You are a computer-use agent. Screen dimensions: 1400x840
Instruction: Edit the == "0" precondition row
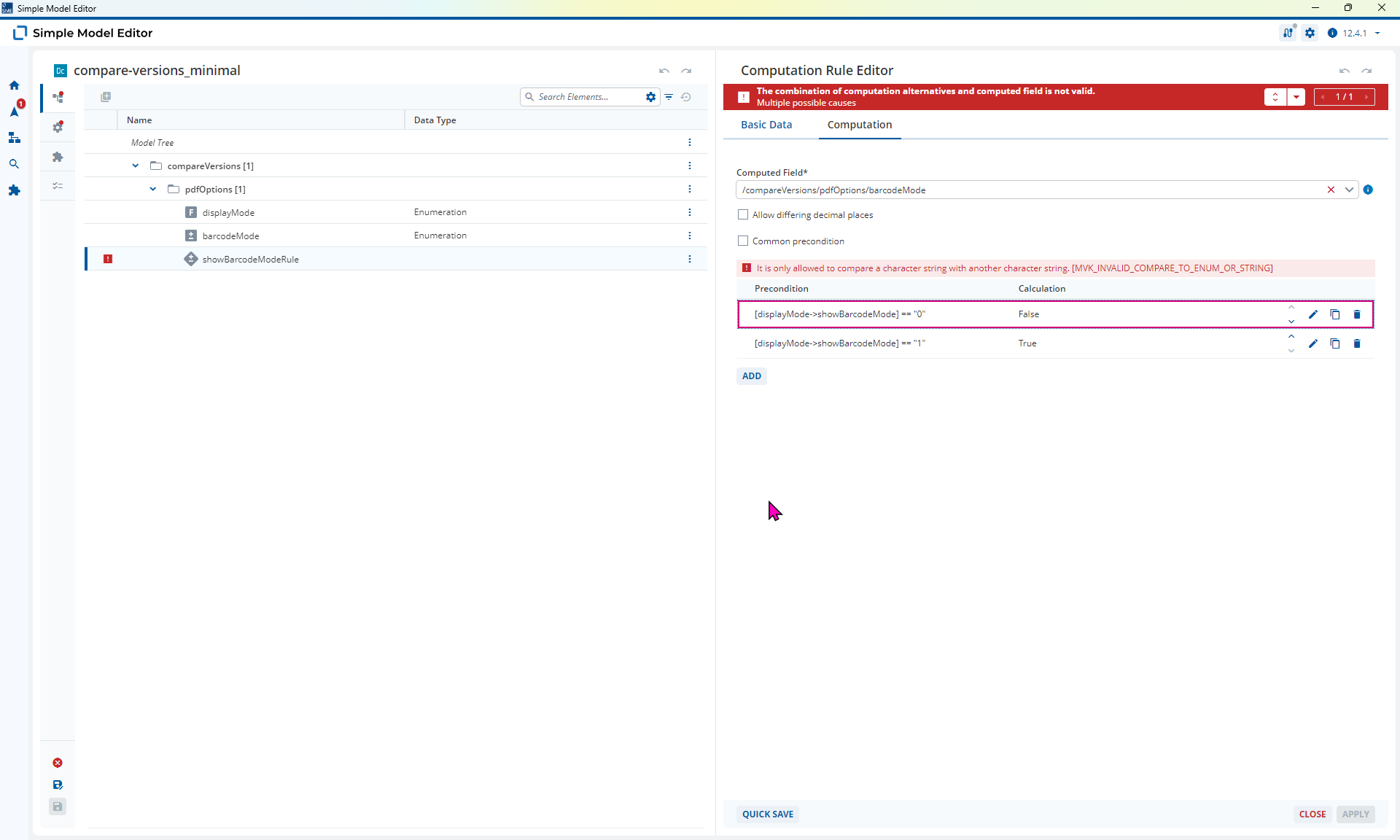pyautogui.click(x=1313, y=314)
